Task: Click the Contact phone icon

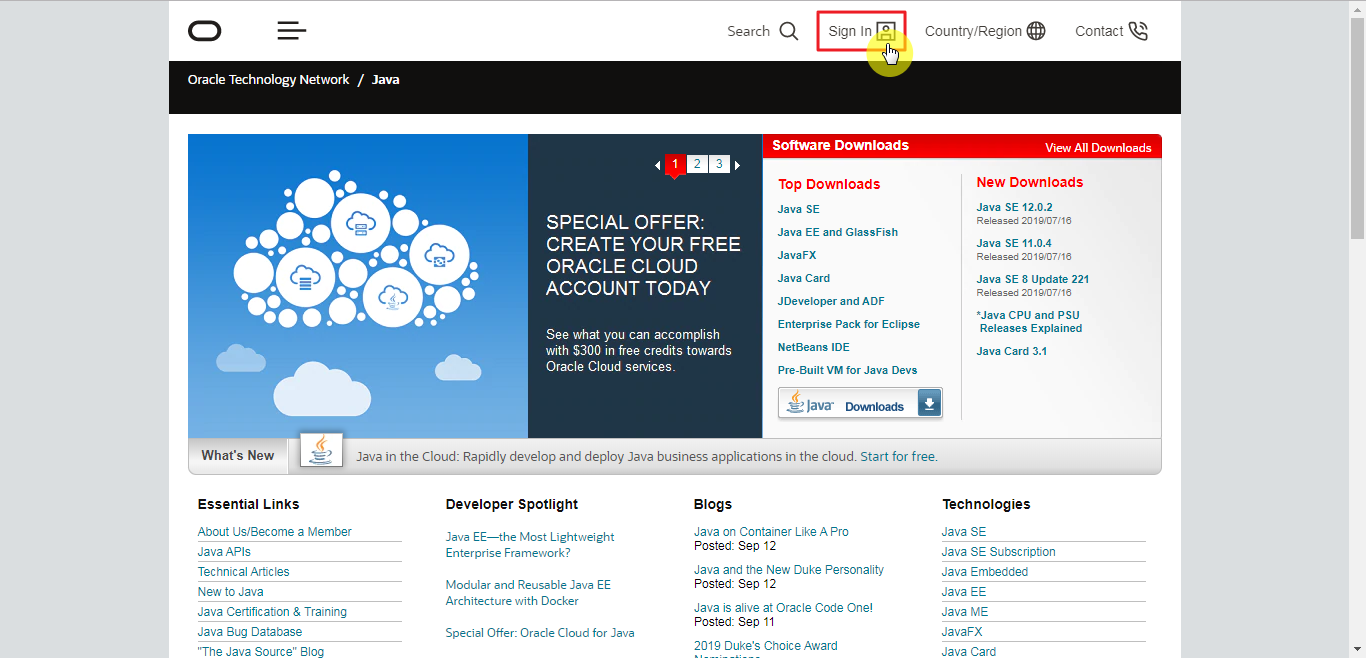Action: point(1138,31)
